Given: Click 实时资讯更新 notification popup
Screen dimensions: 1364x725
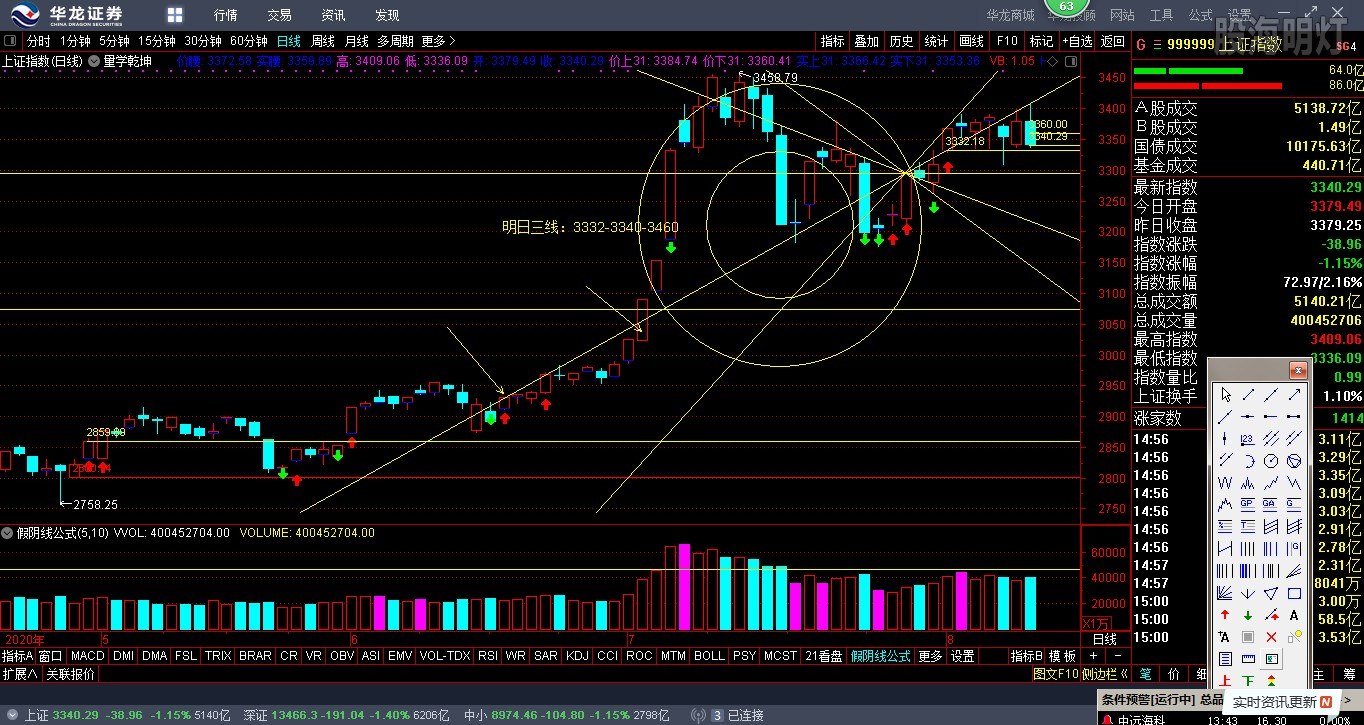Looking at the screenshot, I should pyautogui.click(x=1282, y=702).
